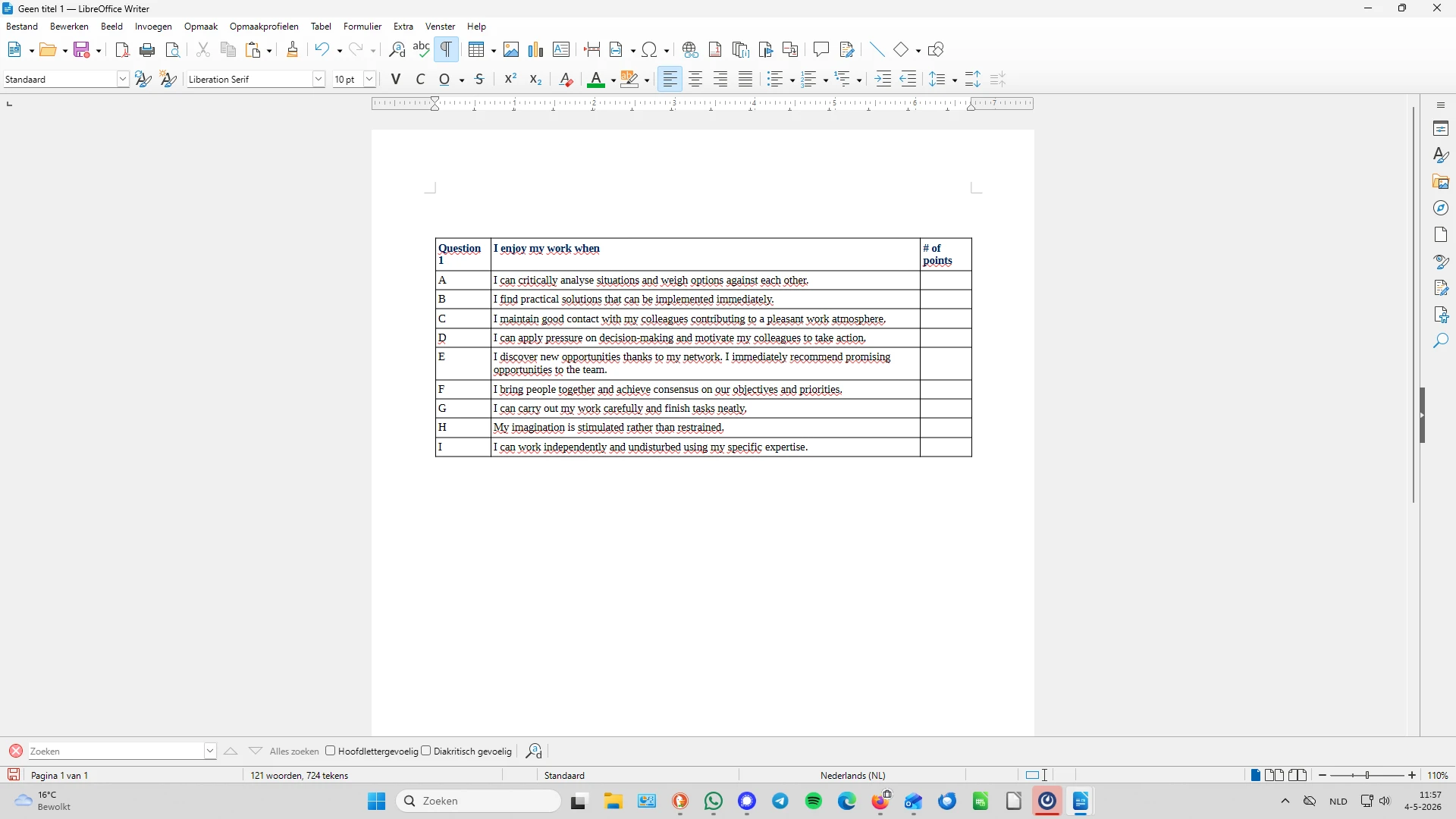The height and width of the screenshot is (819, 1456).
Task: Click word count in status bar
Action: [x=300, y=775]
